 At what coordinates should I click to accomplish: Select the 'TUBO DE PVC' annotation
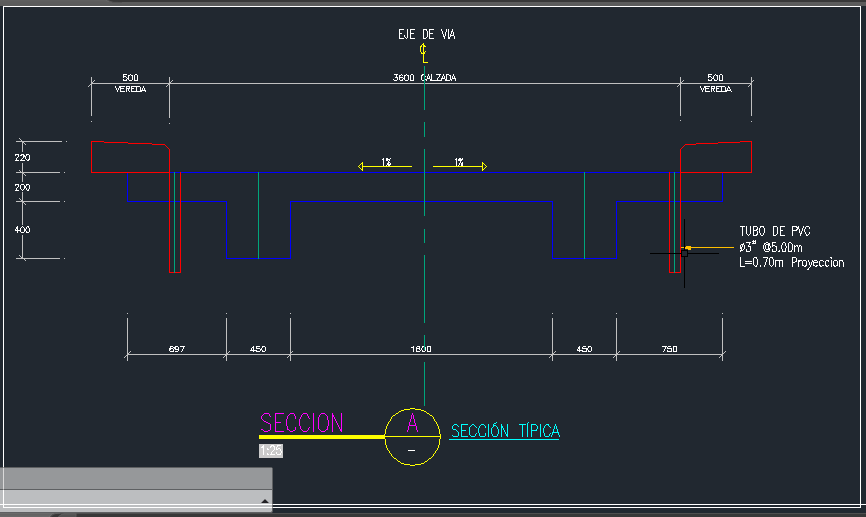click(x=775, y=231)
